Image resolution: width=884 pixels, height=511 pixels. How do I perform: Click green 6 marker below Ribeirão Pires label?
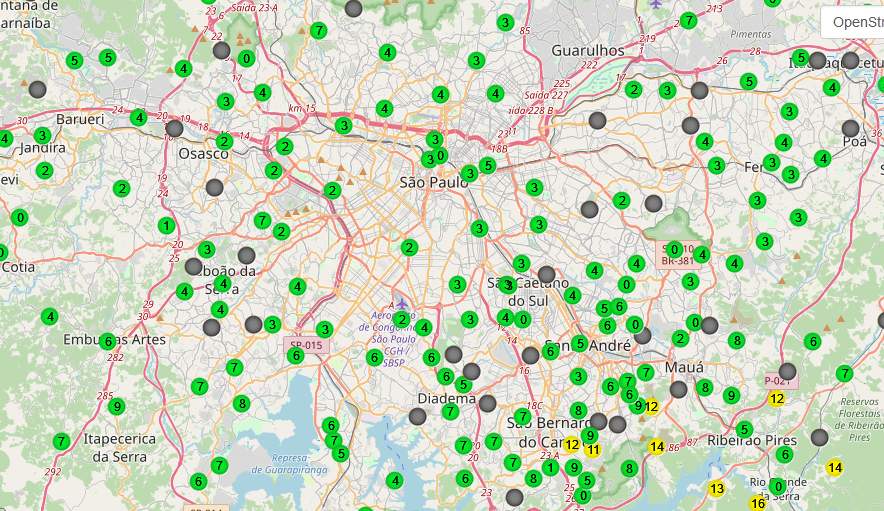(785, 455)
